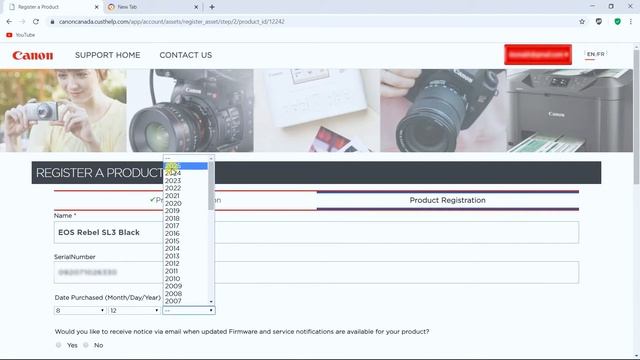Screen dimensions: 640x360
Task: Switch language to EN
Action: point(591,54)
